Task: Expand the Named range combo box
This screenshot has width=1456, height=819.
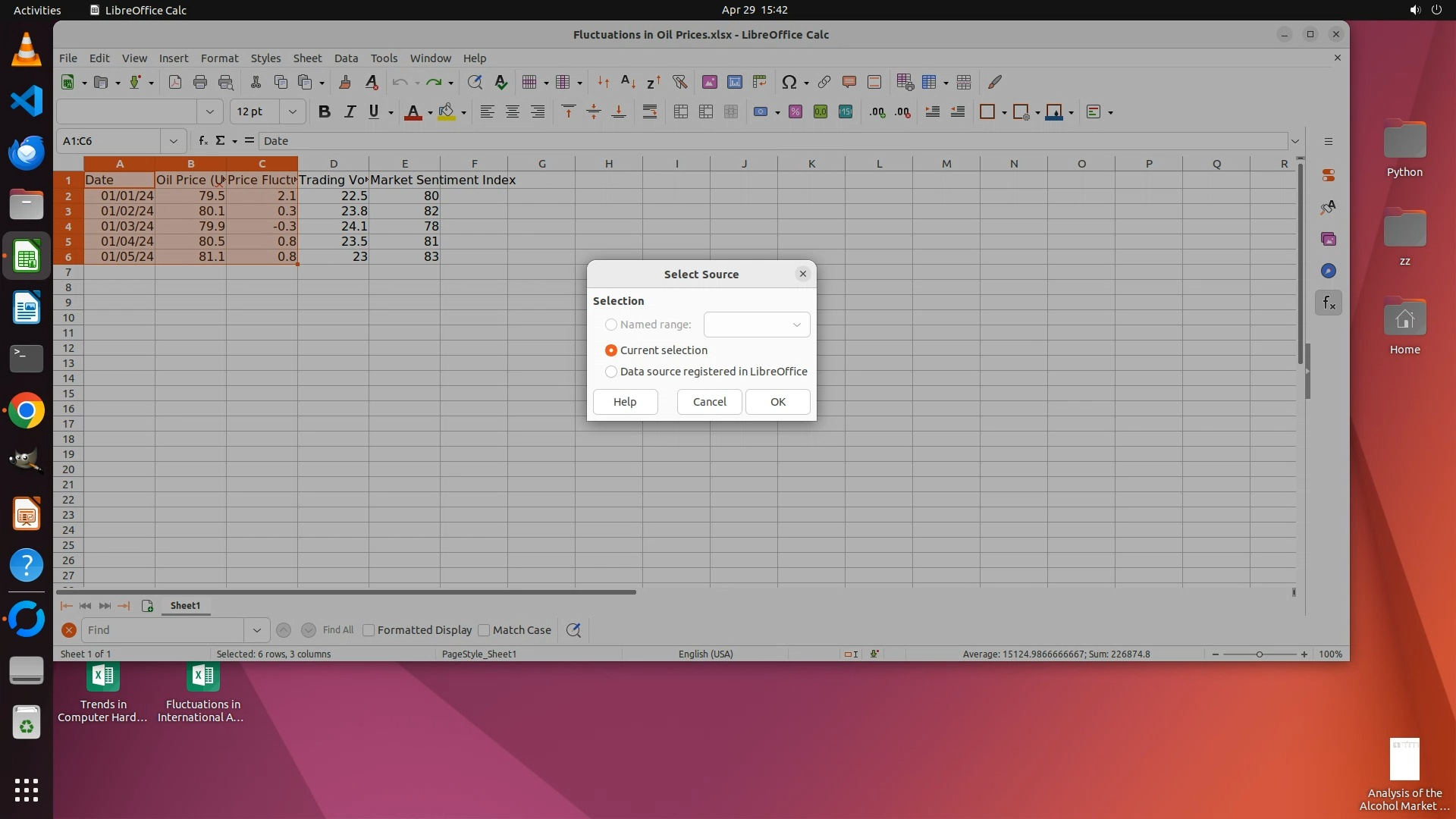Action: coord(796,325)
